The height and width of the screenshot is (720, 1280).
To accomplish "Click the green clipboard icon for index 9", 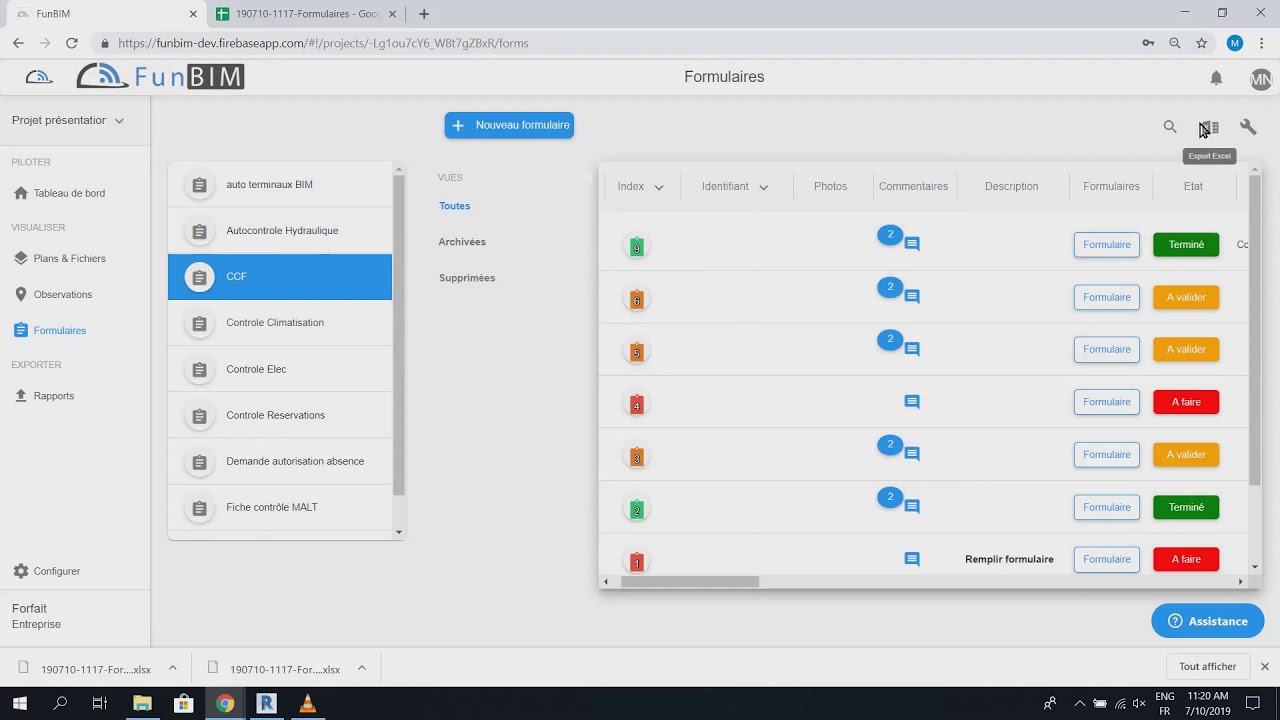I will pos(636,246).
